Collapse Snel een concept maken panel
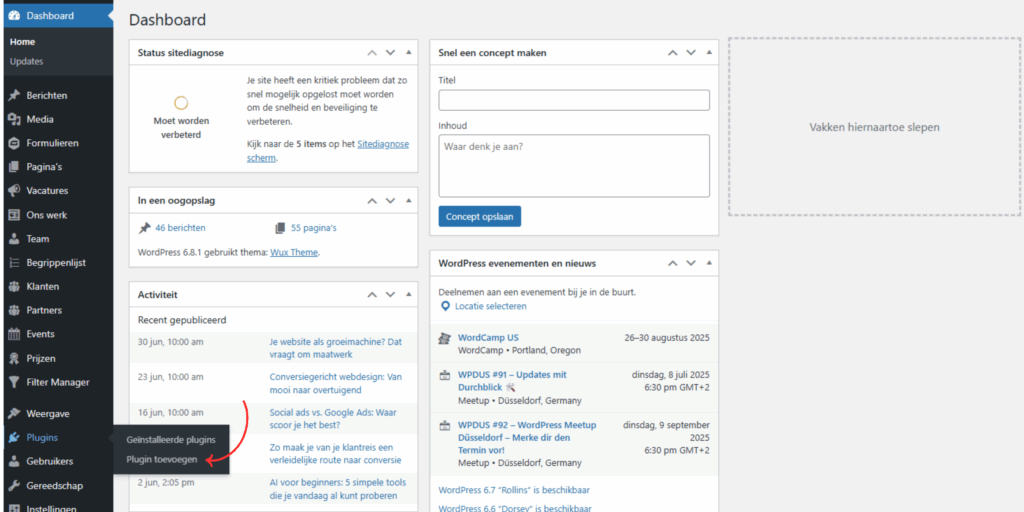The height and width of the screenshot is (512, 1024). pyautogui.click(x=709, y=53)
